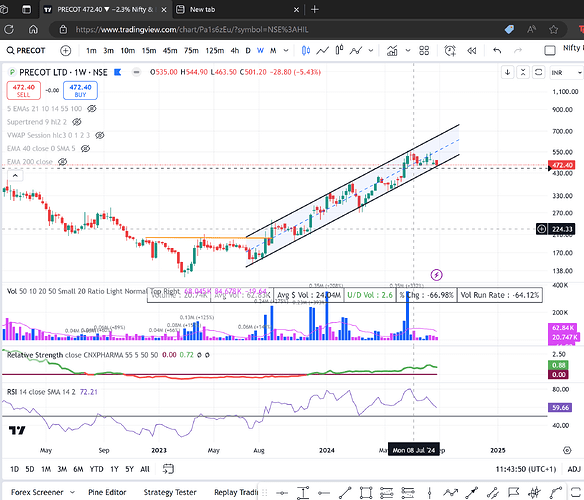Select the 1D date range
The width and height of the screenshot is (584, 500).
[14, 469]
